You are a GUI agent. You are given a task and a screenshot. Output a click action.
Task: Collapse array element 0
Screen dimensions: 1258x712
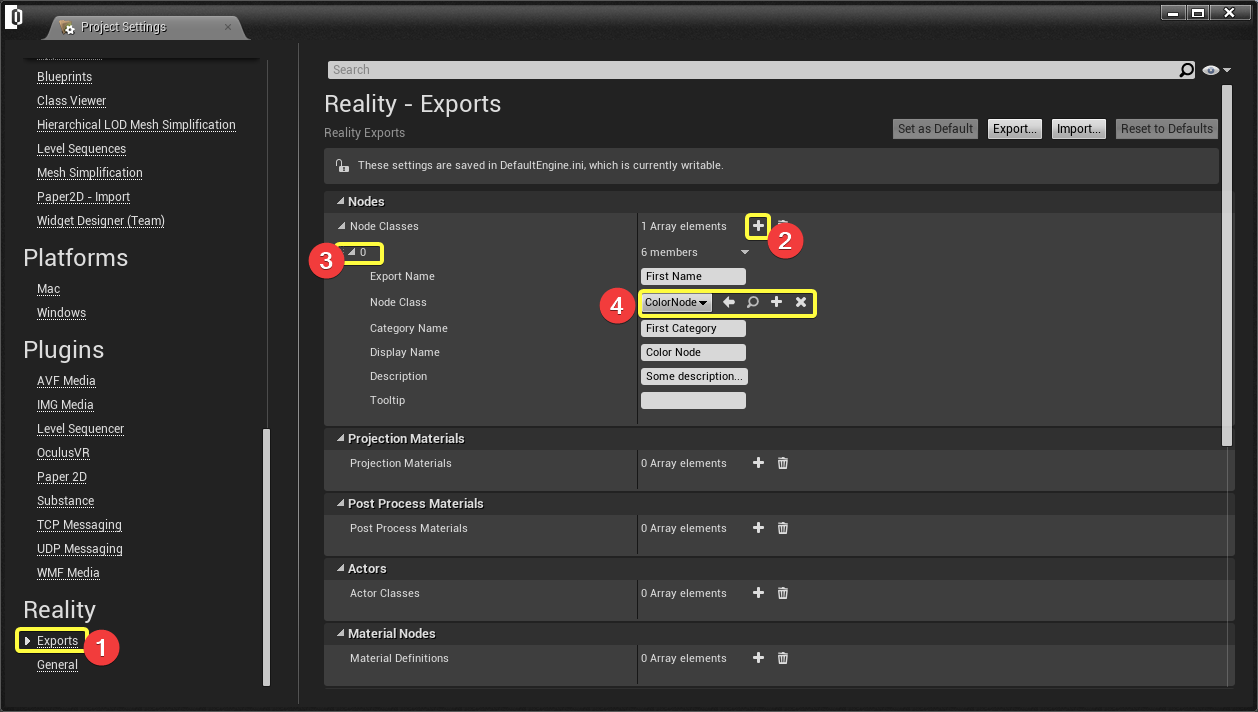[x=351, y=253]
